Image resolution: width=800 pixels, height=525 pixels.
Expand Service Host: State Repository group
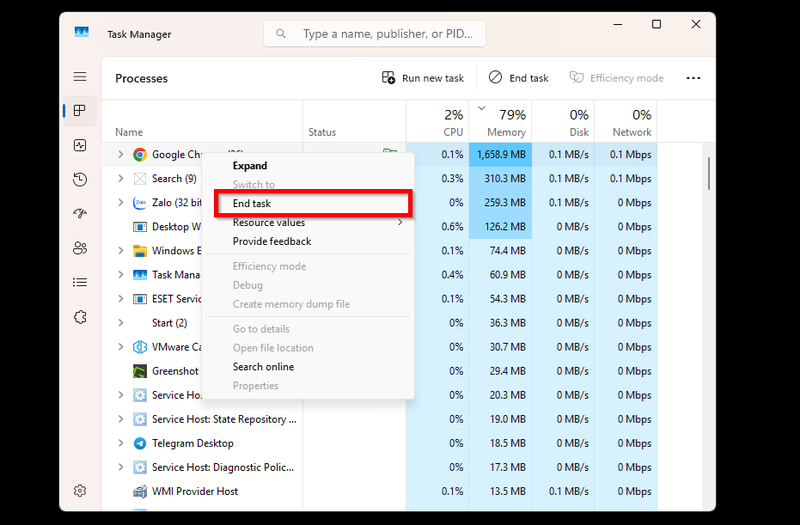tap(120, 419)
